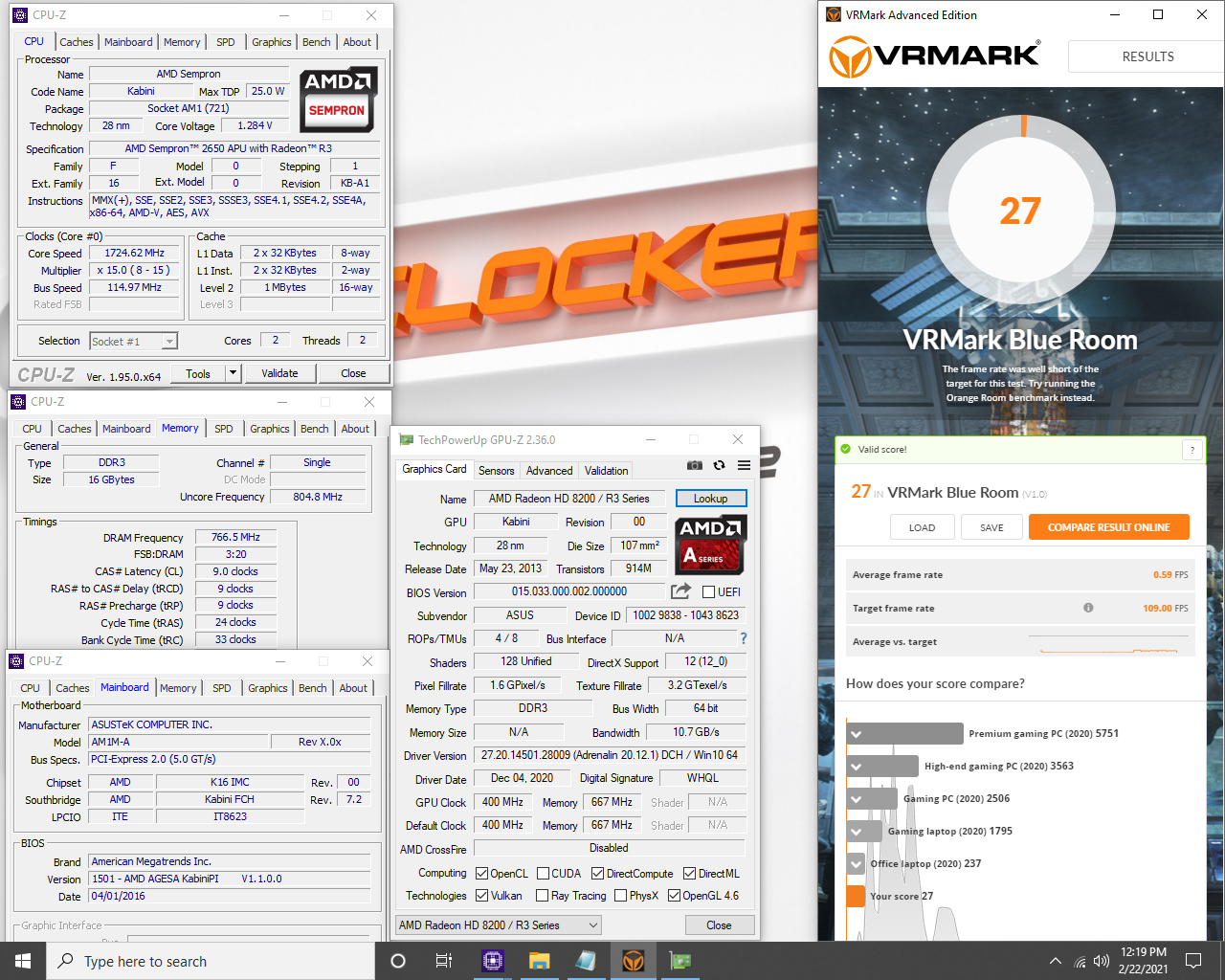Open File Explorer from the taskbar

539,961
